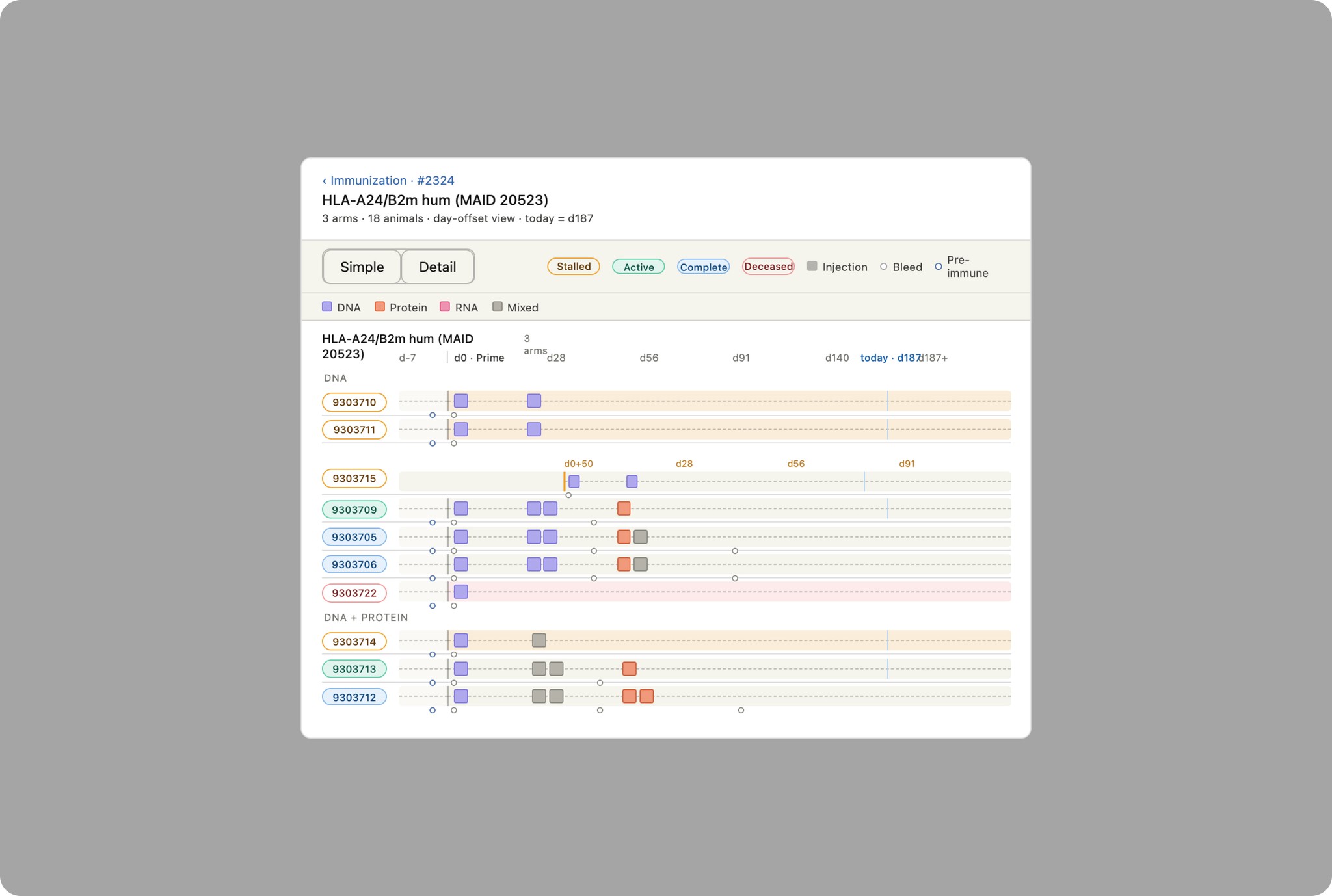Select the Protein injection for 9303705
Image resolution: width=1332 pixels, height=896 pixels.
(x=624, y=536)
